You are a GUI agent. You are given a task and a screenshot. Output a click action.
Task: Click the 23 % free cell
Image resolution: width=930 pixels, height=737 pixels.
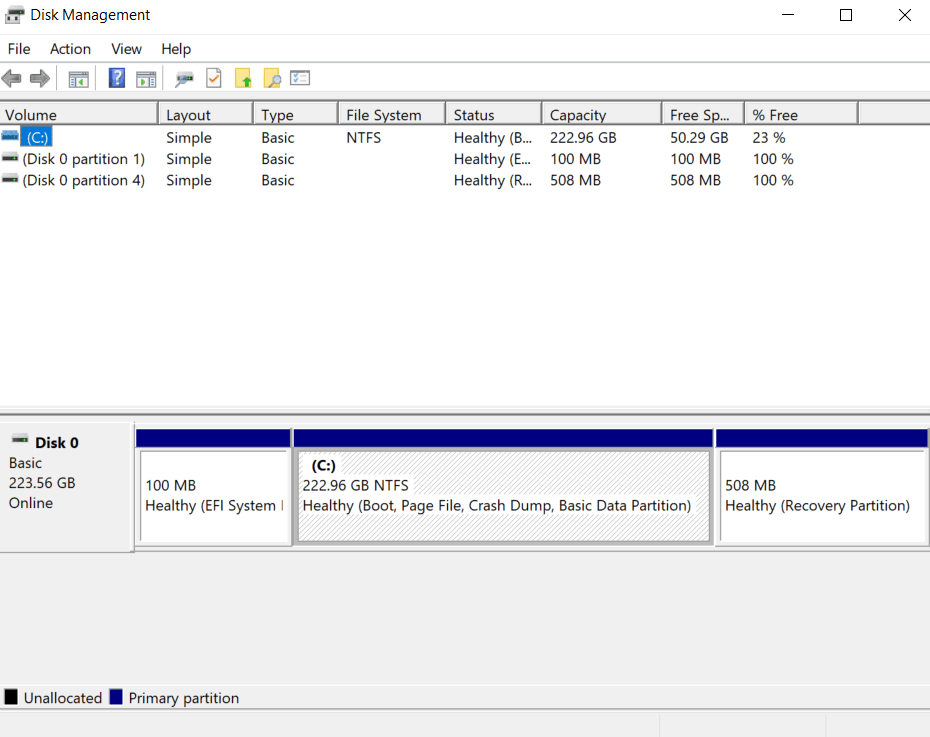769,138
